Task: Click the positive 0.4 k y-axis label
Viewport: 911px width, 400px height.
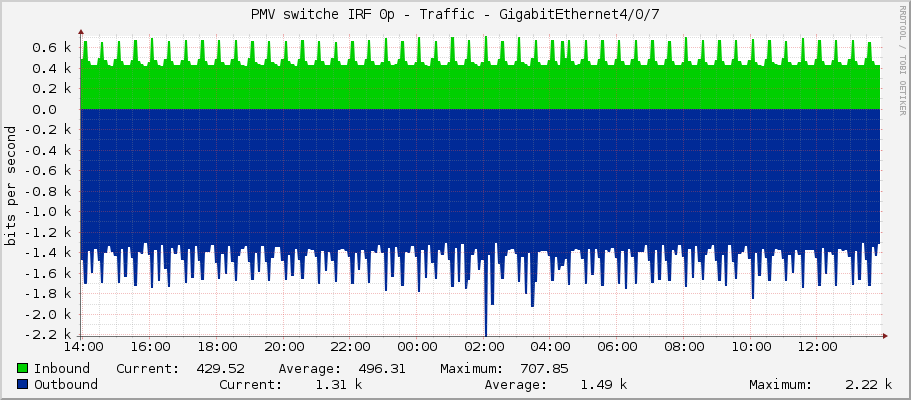Action: [52, 68]
